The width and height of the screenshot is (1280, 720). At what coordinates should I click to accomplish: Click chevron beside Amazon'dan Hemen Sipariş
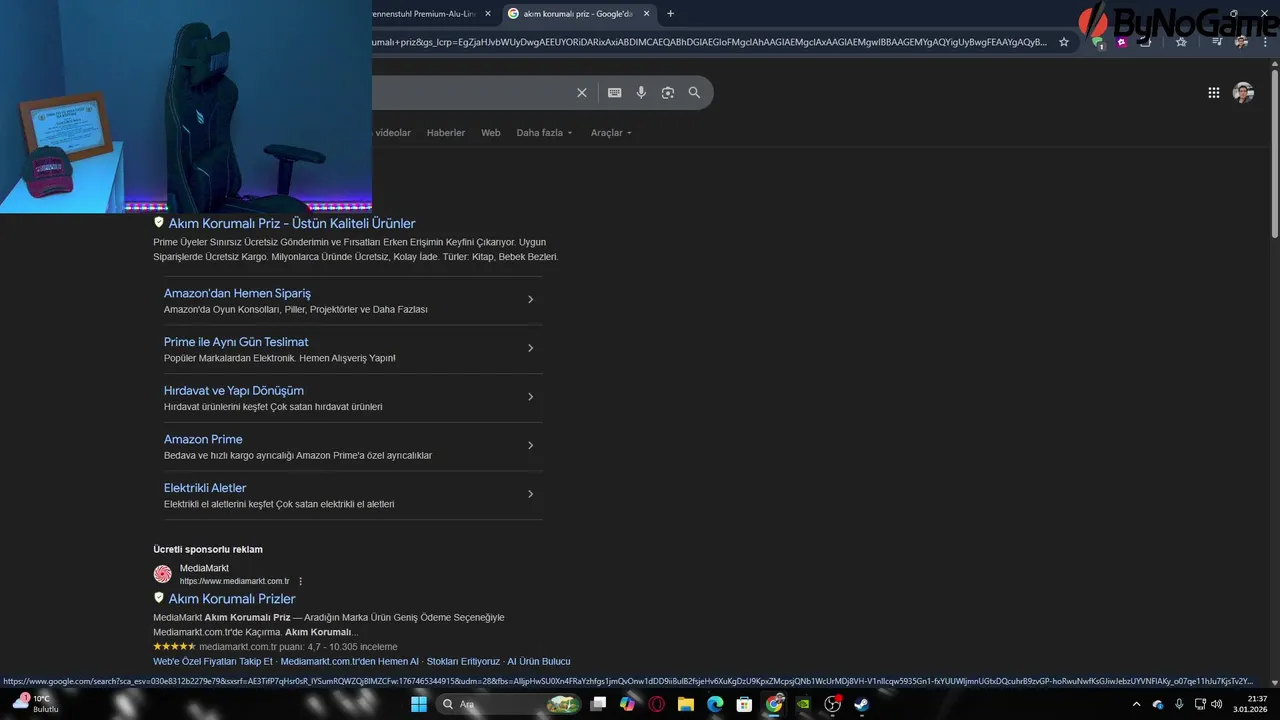coord(530,299)
